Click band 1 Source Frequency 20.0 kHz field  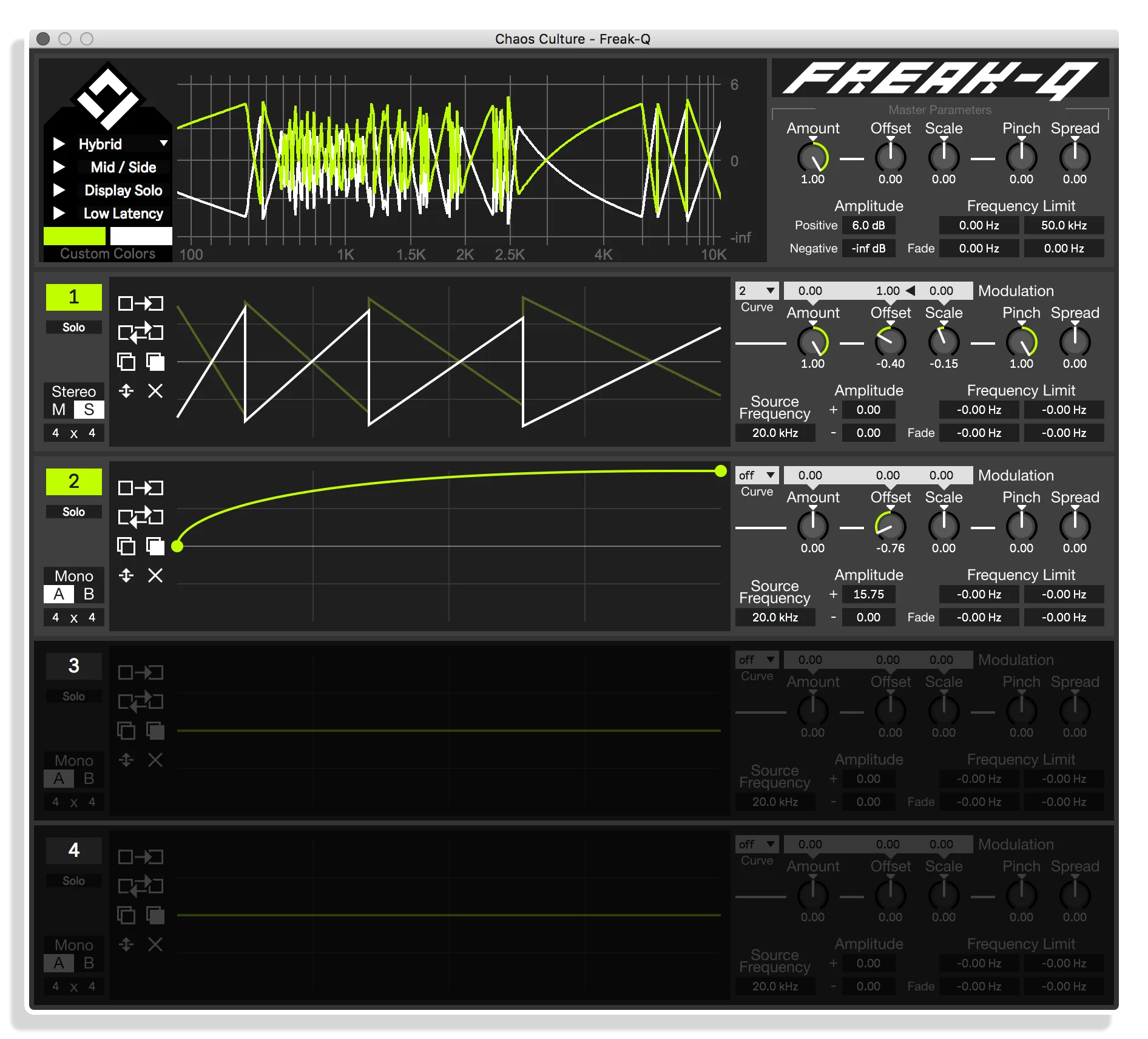tap(775, 433)
